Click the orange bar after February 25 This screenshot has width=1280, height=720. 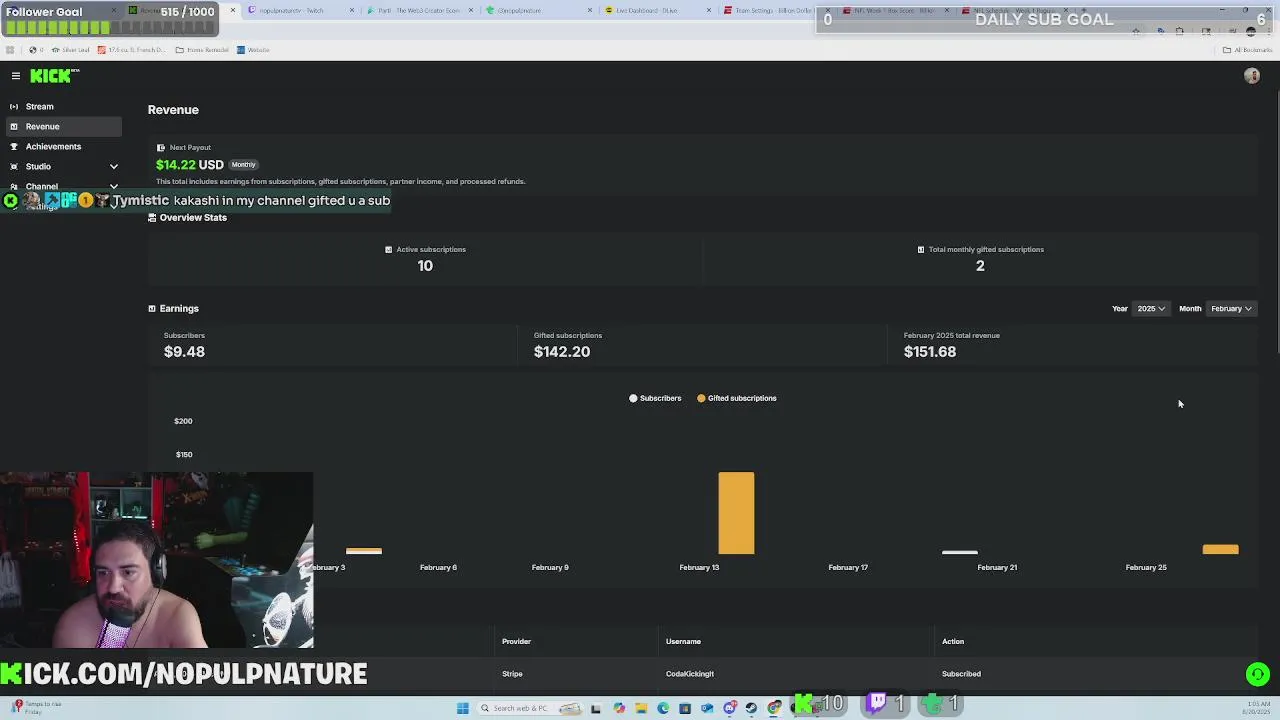click(x=1220, y=549)
